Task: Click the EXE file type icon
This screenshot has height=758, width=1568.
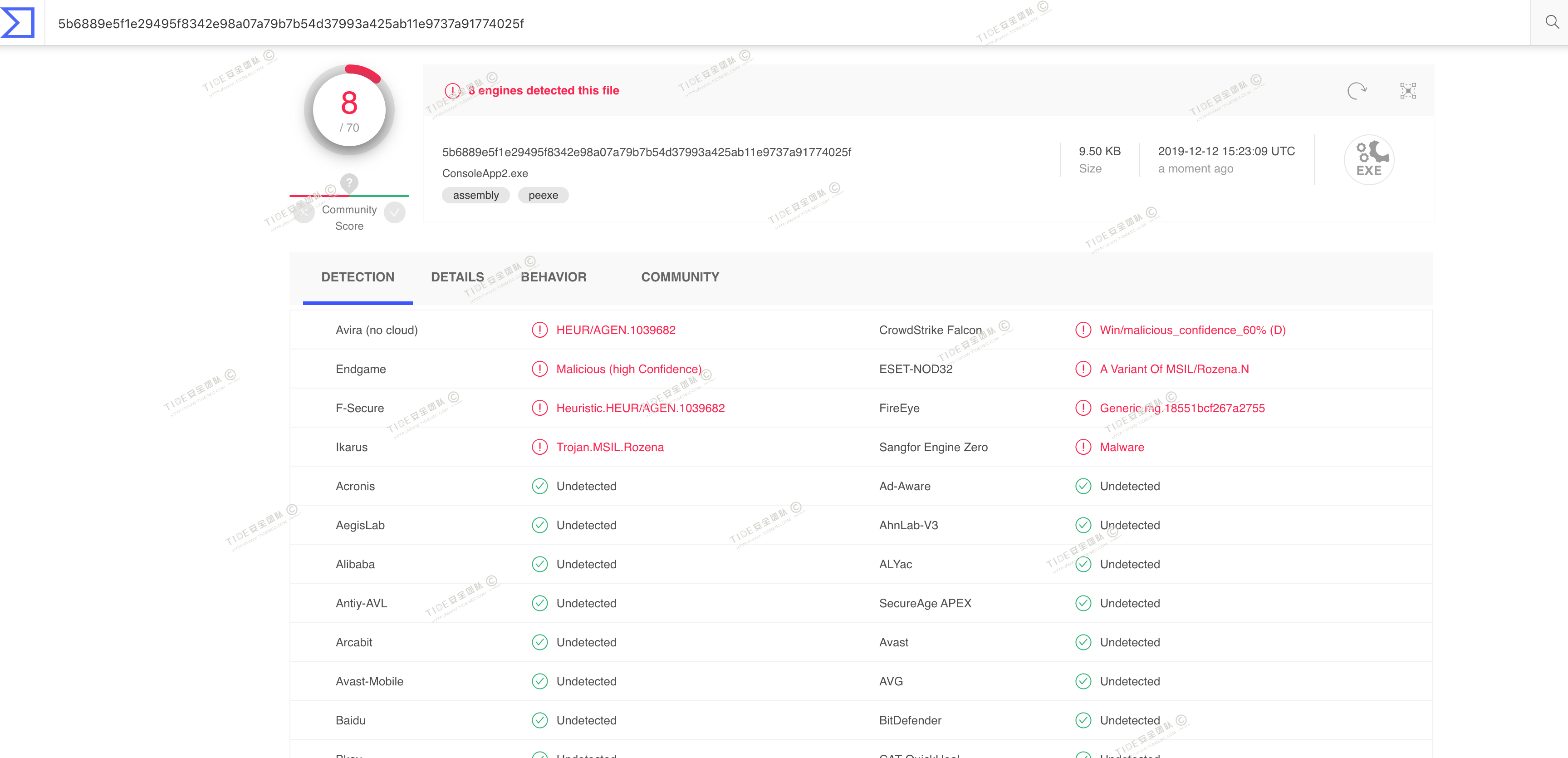Action: pyautogui.click(x=1369, y=159)
